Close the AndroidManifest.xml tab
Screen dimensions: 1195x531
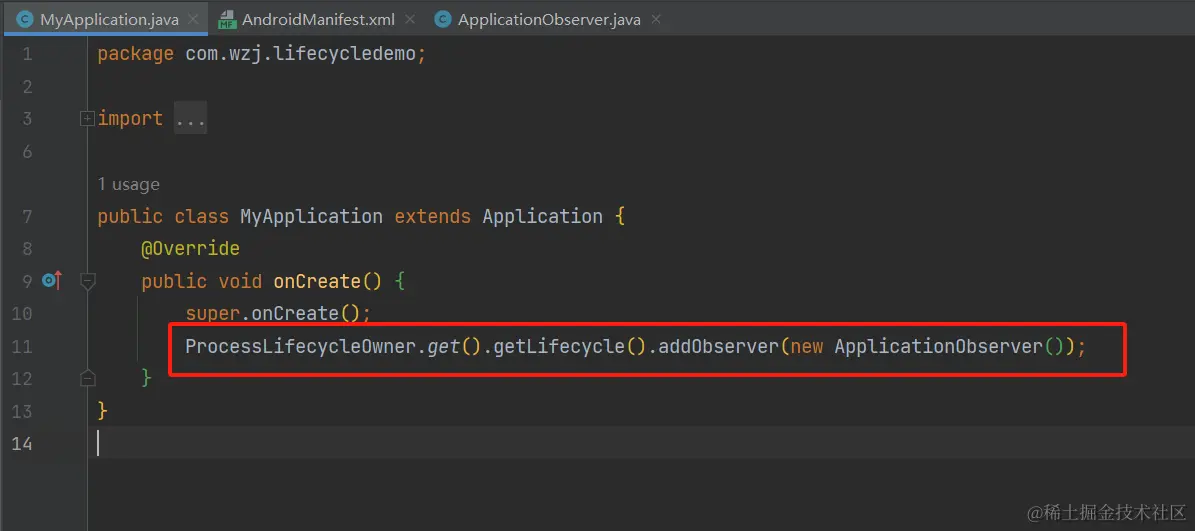408,20
